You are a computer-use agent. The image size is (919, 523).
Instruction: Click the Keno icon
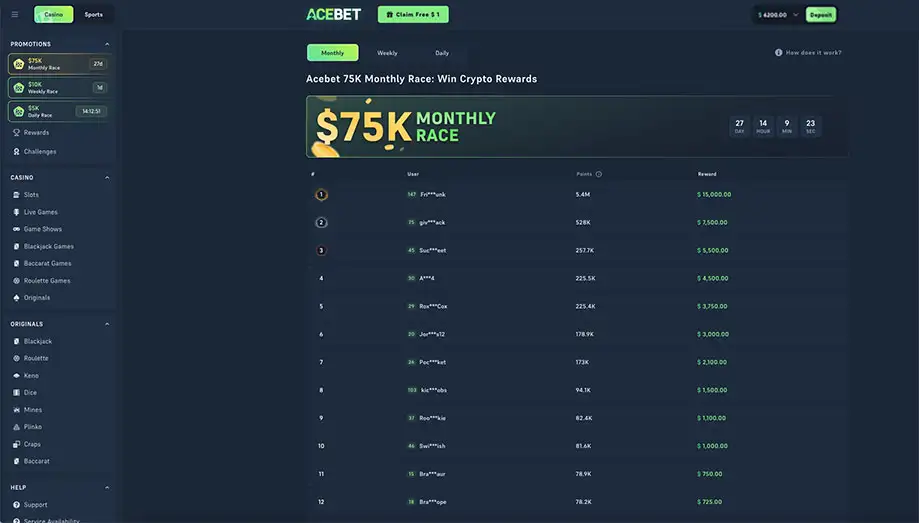click(16, 376)
